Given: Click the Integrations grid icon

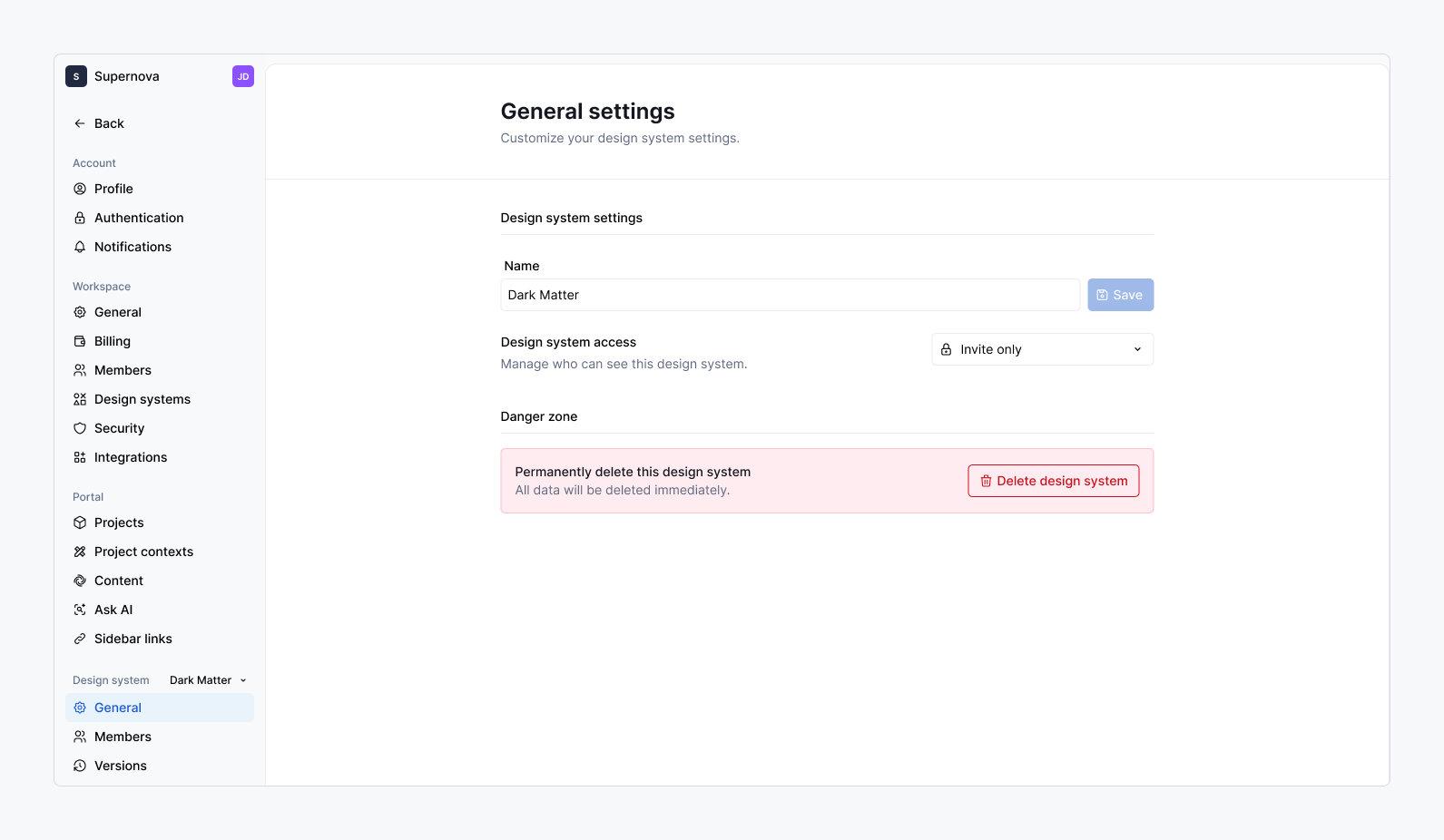Looking at the screenshot, I should tap(80, 457).
